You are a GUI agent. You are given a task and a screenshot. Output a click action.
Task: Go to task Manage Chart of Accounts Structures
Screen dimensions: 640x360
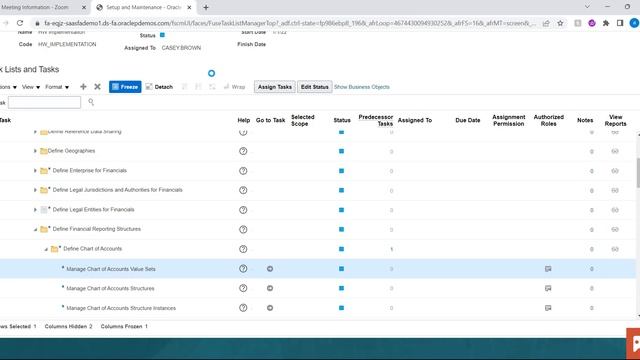pos(270,288)
